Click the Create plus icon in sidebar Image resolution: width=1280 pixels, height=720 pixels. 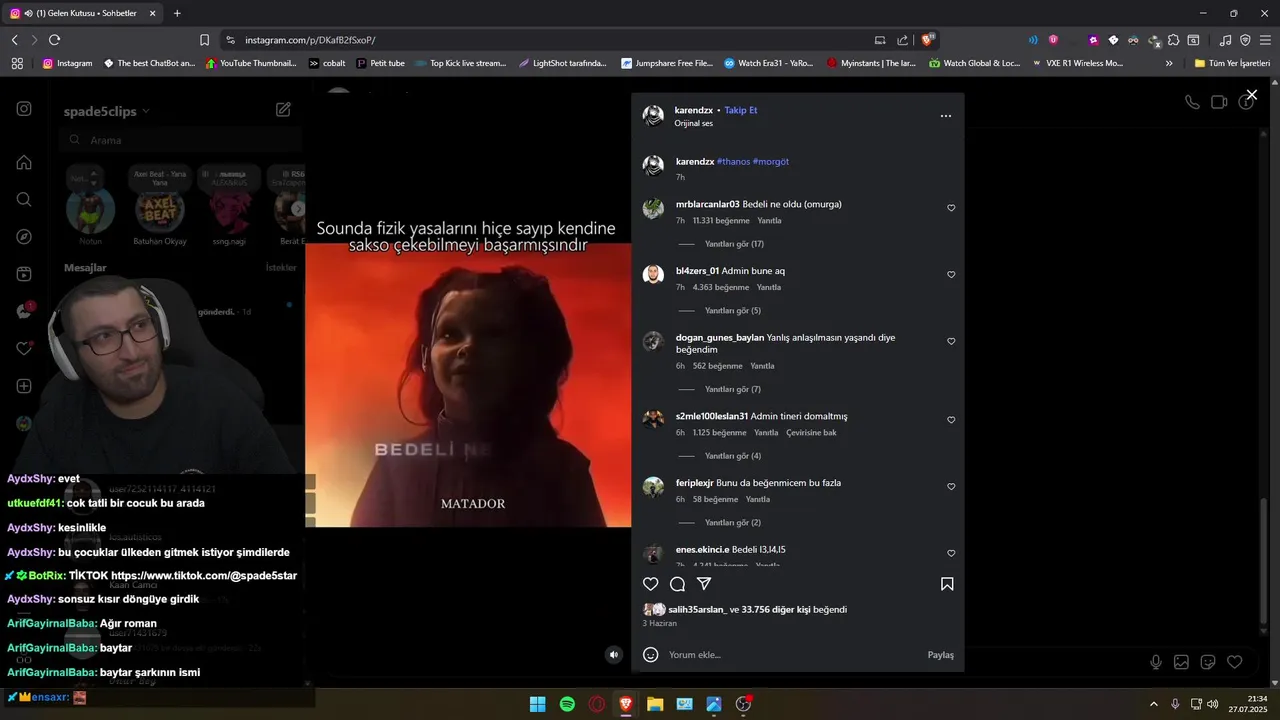(24, 386)
